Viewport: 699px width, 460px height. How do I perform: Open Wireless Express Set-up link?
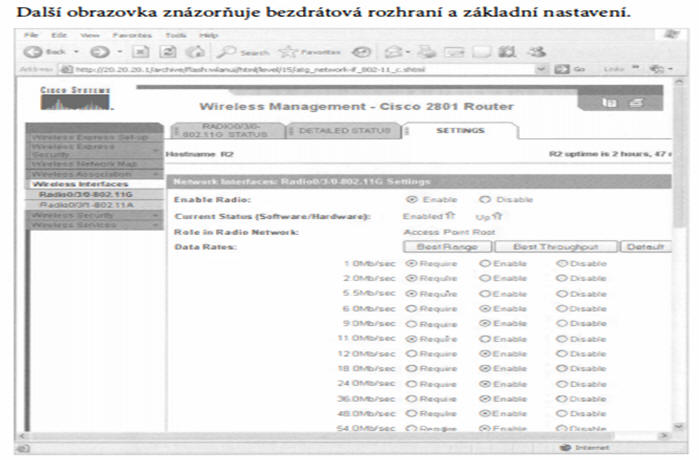pos(90,137)
